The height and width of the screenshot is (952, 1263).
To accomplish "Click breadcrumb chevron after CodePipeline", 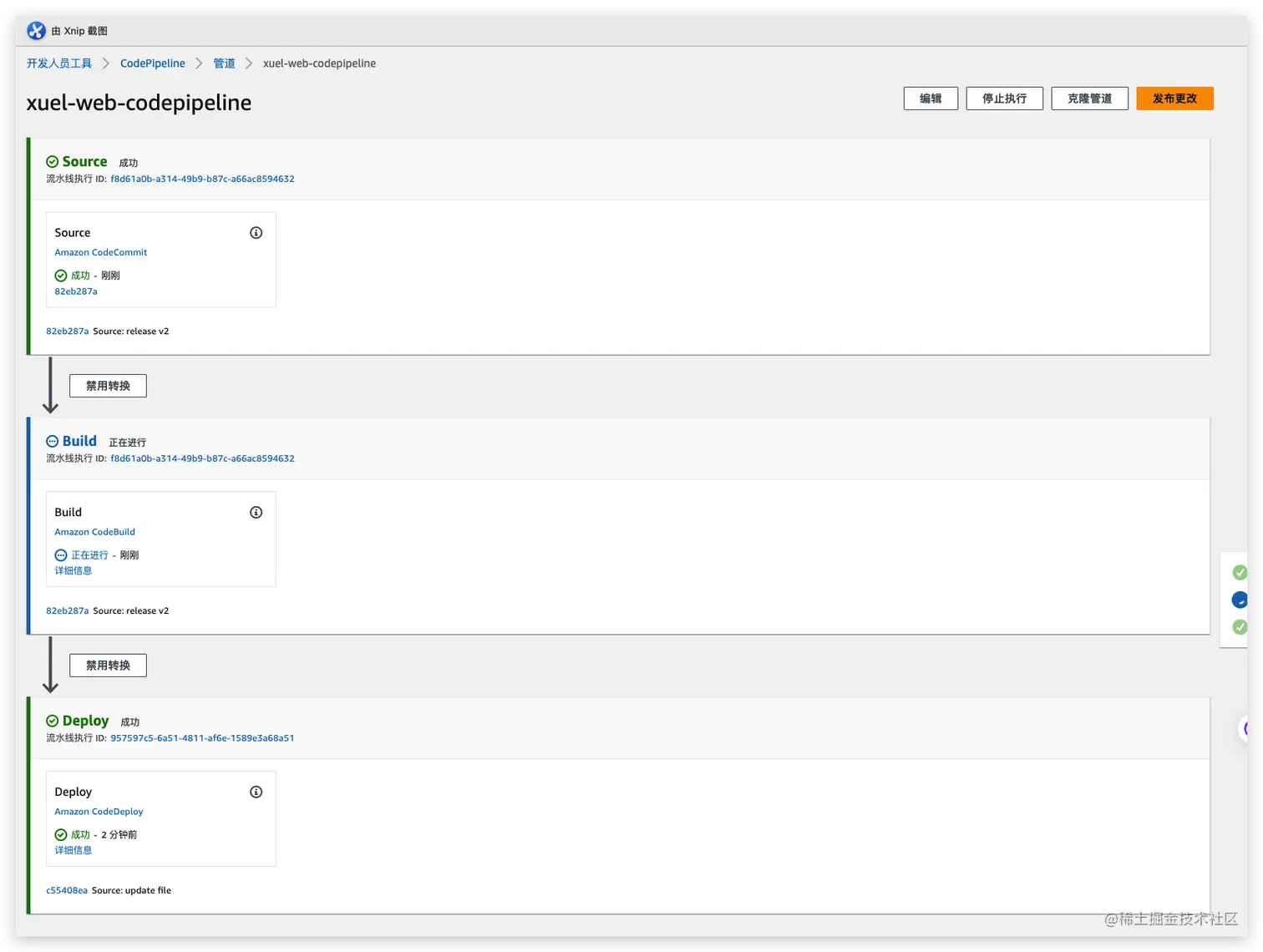I will coord(199,63).
